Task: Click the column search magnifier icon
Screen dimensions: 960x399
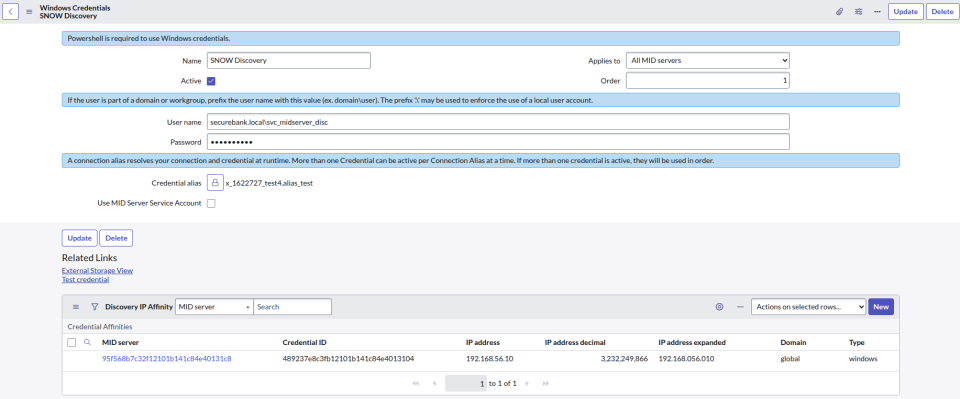Action: 87,343
